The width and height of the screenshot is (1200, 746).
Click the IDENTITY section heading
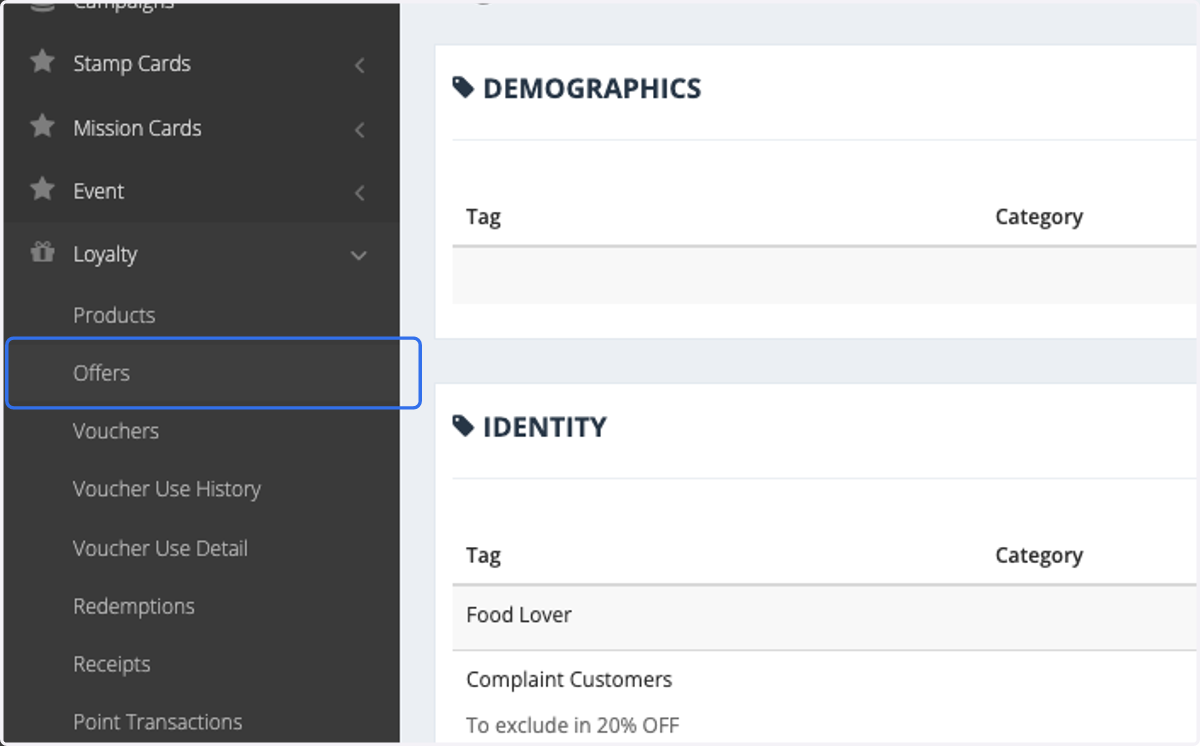pos(545,428)
